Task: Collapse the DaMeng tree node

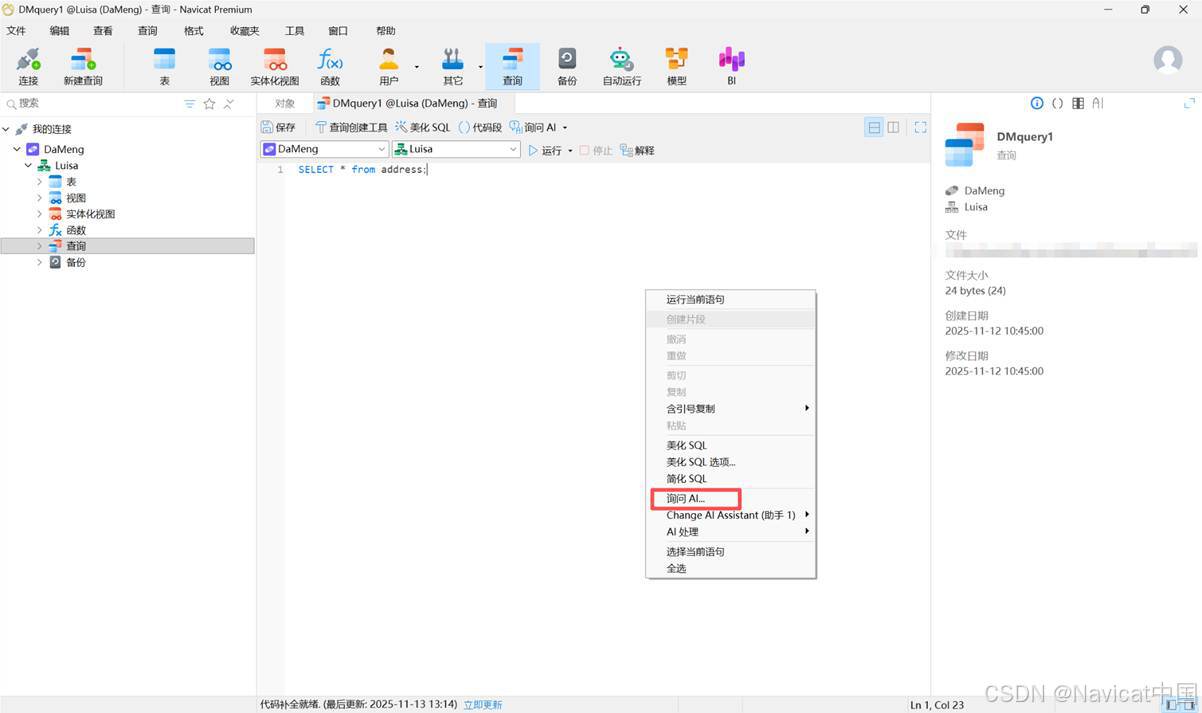Action: click(17, 149)
